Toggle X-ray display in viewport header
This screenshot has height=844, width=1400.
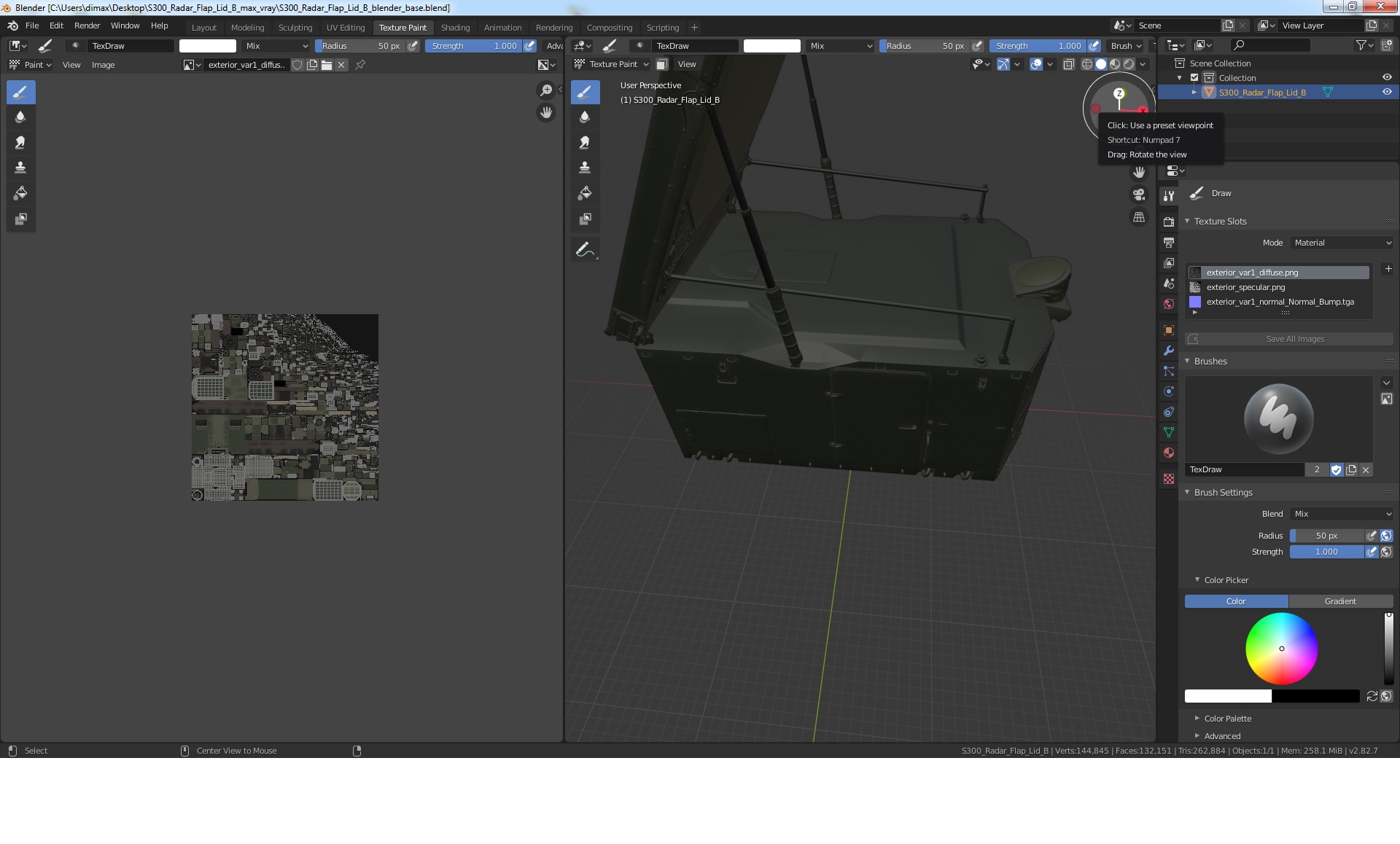[1068, 64]
